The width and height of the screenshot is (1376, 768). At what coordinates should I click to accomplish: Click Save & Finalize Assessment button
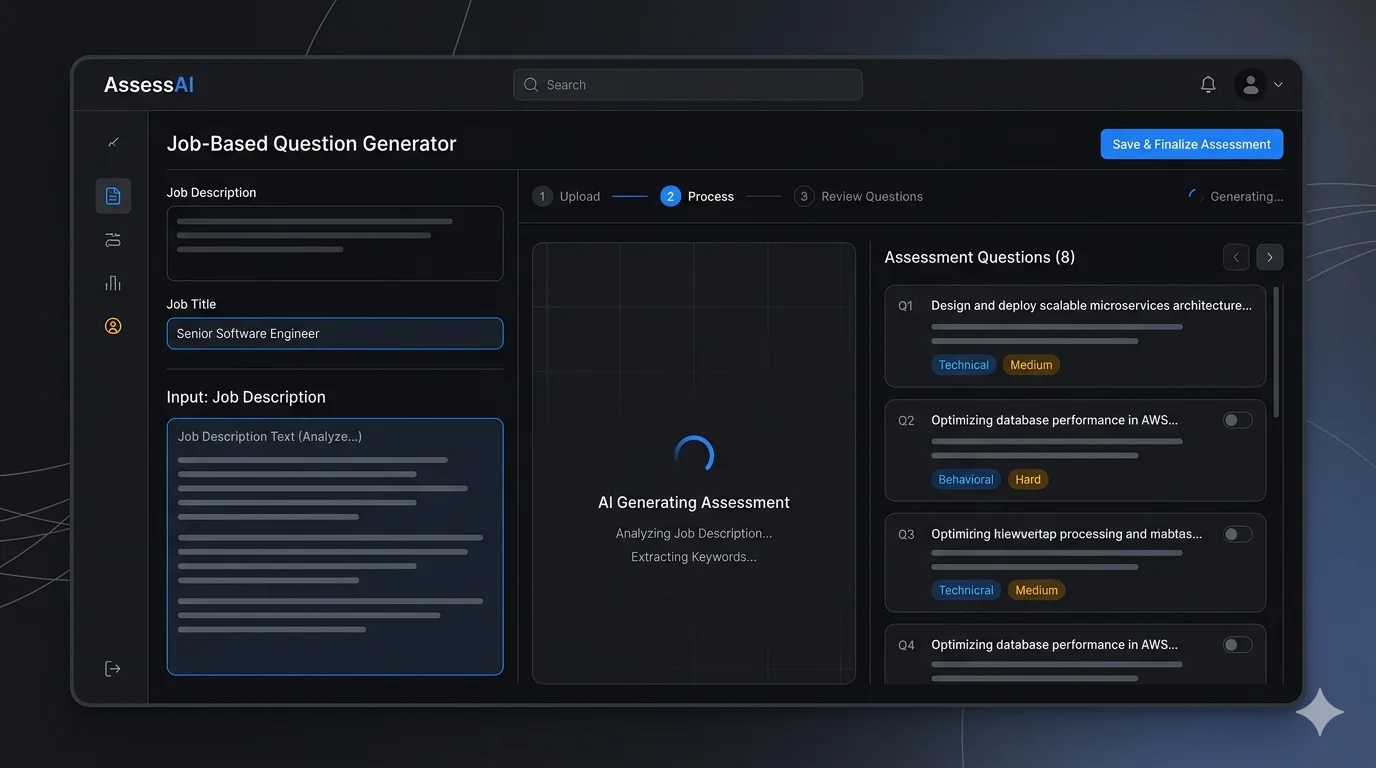[x=1192, y=144]
